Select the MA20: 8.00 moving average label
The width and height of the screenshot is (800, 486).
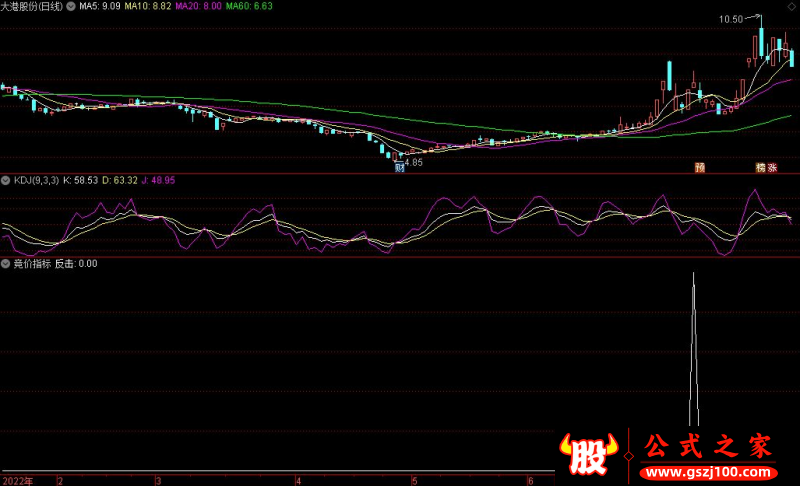[x=198, y=6]
